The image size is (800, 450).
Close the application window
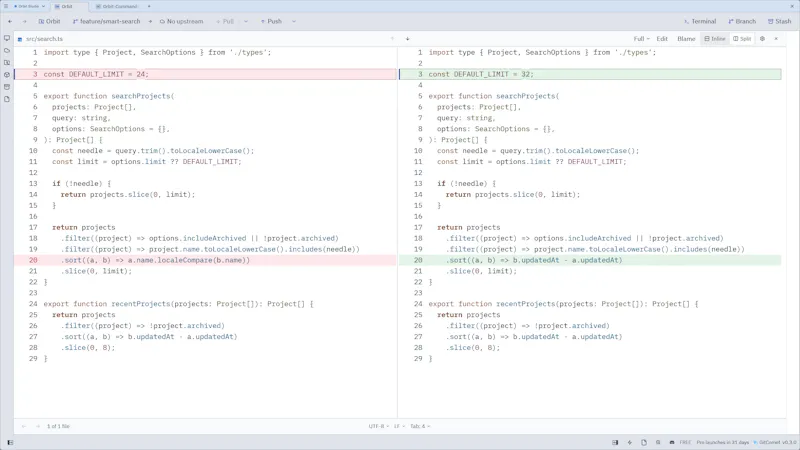(x=792, y=6)
